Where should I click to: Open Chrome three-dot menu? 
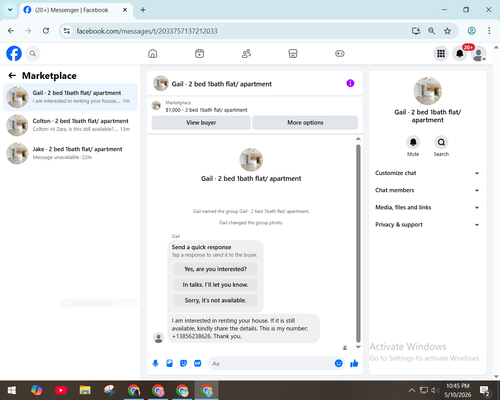(489, 31)
